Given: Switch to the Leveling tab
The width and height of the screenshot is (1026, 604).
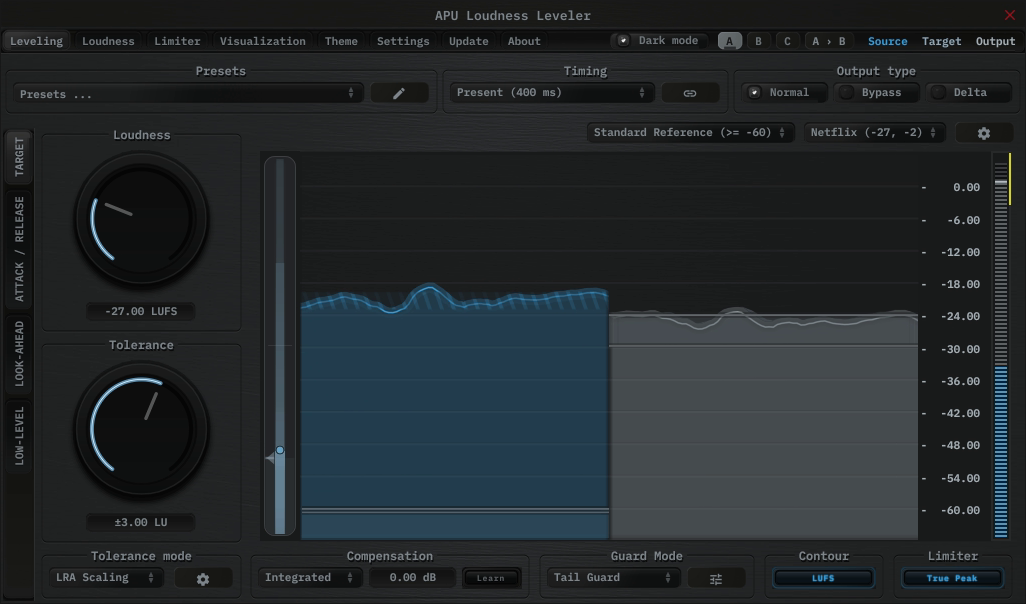Looking at the screenshot, I should (37, 41).
